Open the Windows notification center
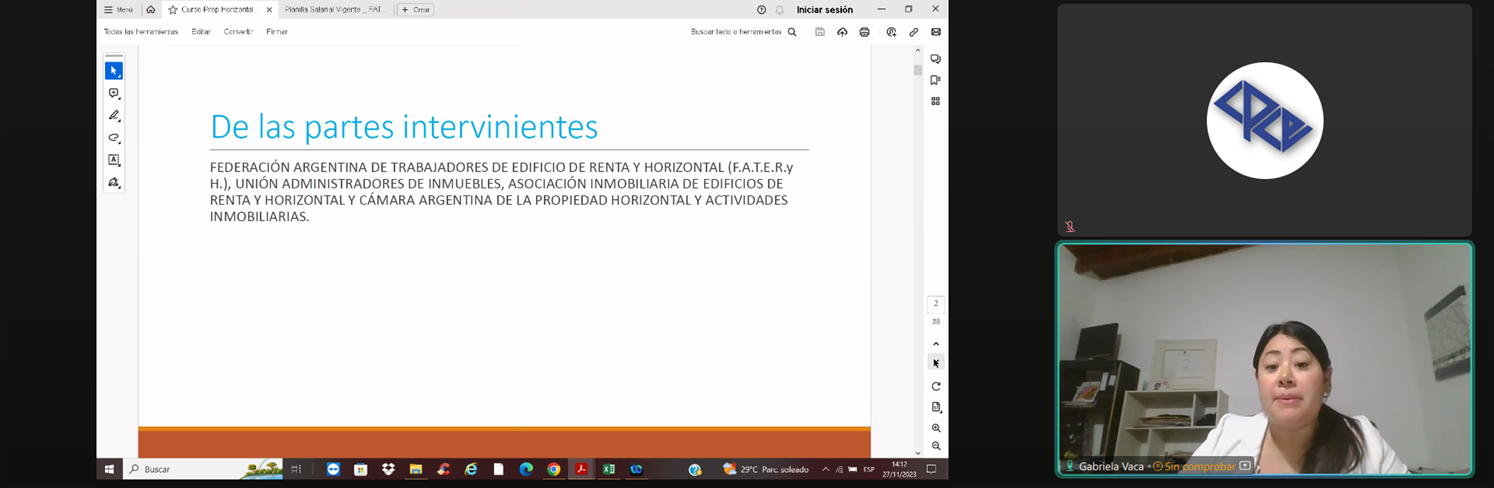 pos(932,469)
